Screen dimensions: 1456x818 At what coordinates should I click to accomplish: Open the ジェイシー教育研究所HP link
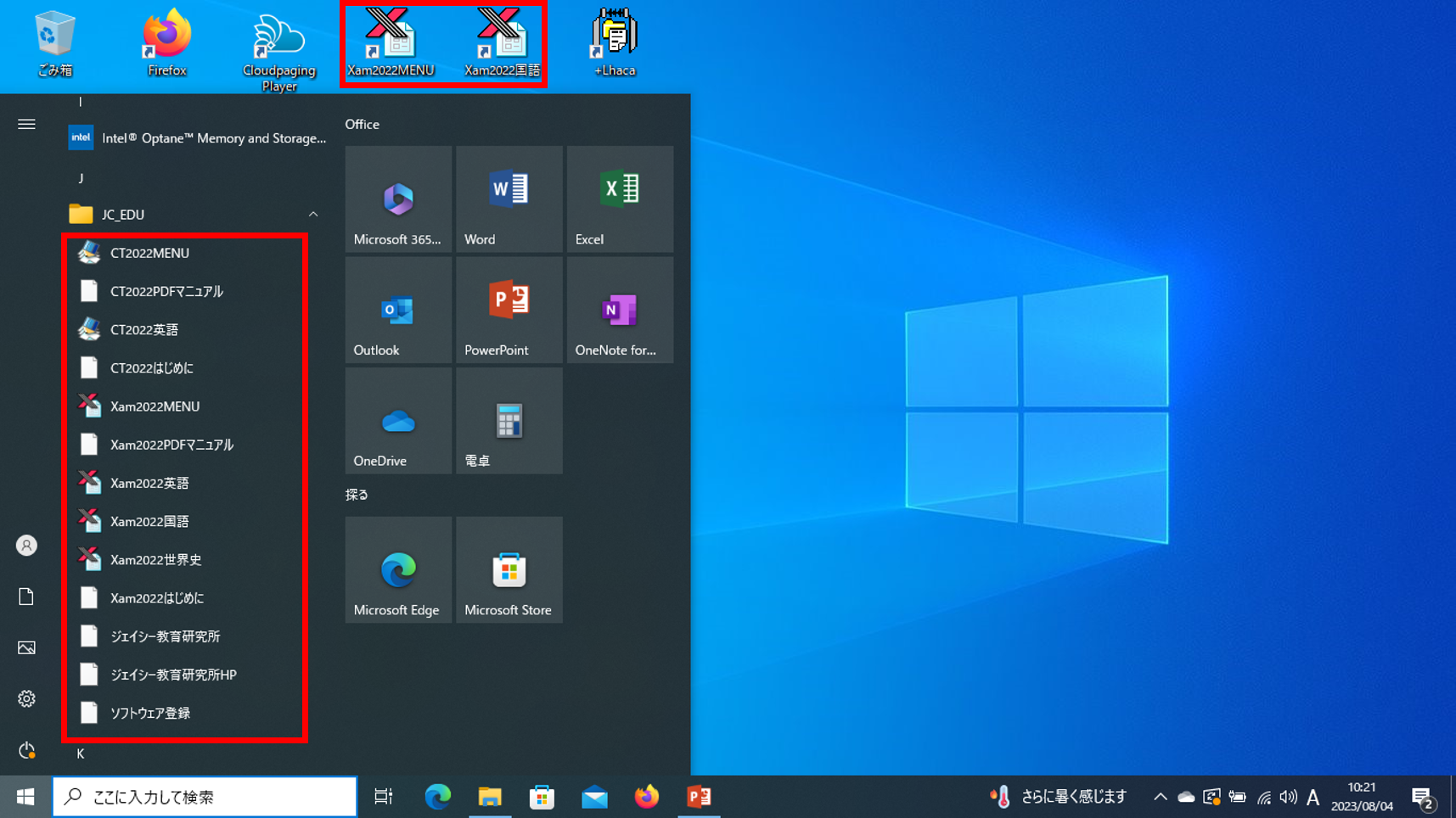pyautogui.click(x=173, y=674)
